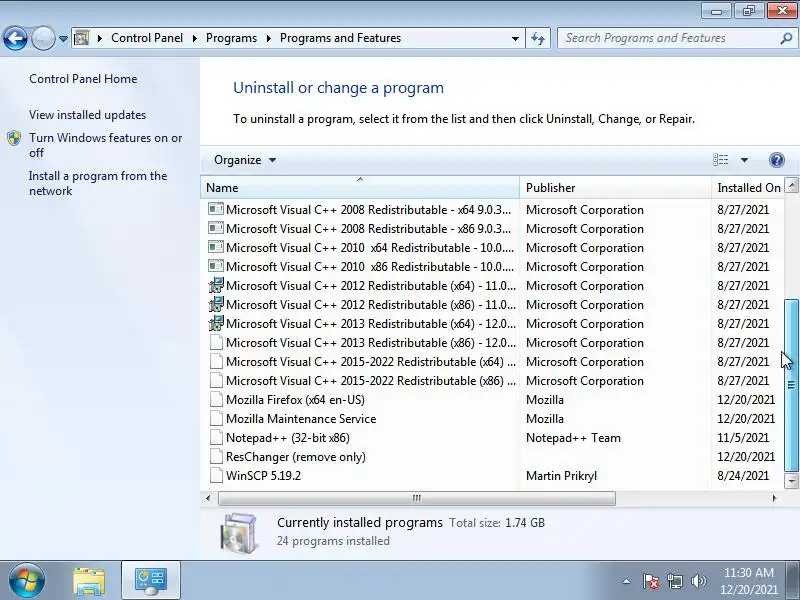Open the Windows Start orb
The width and height of the screenshot is (800, 600).
(x=27, y=581)
